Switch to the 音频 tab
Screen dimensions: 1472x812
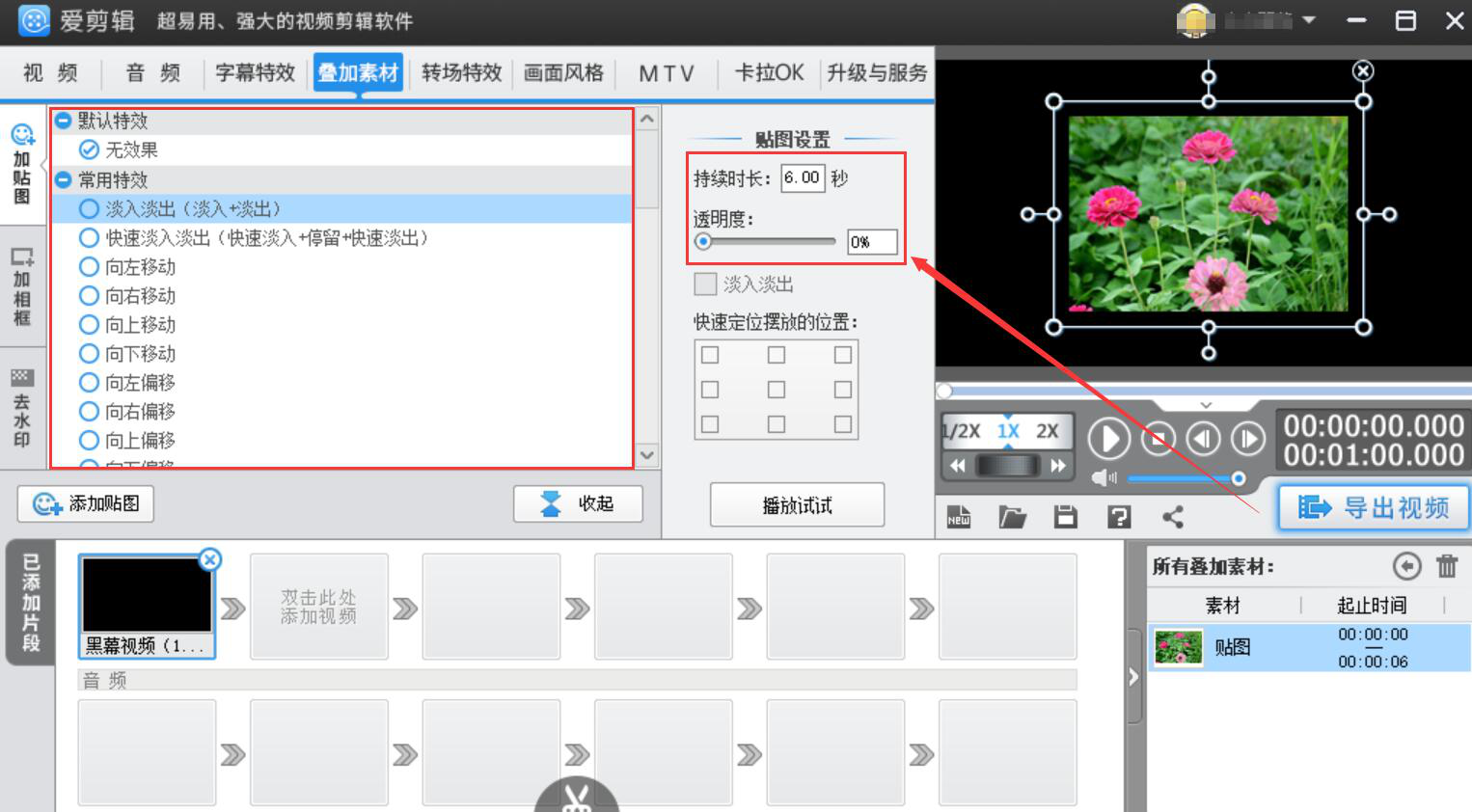coord(152,73)
